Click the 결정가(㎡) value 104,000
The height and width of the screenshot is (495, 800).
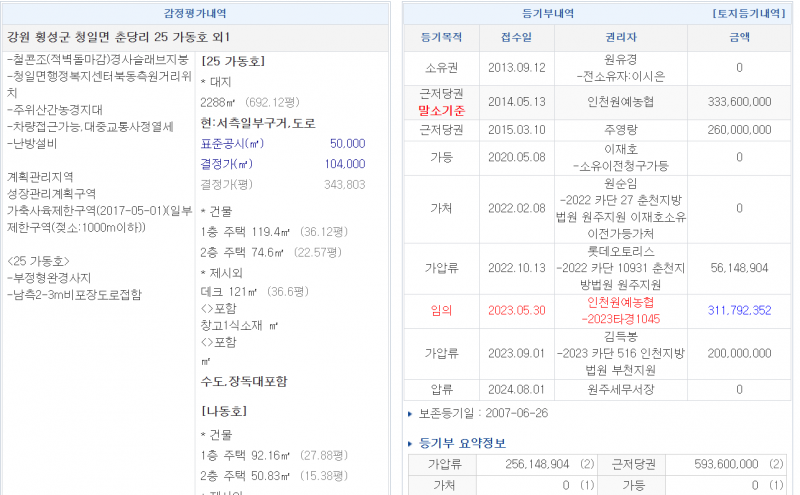tap(344, 164)
